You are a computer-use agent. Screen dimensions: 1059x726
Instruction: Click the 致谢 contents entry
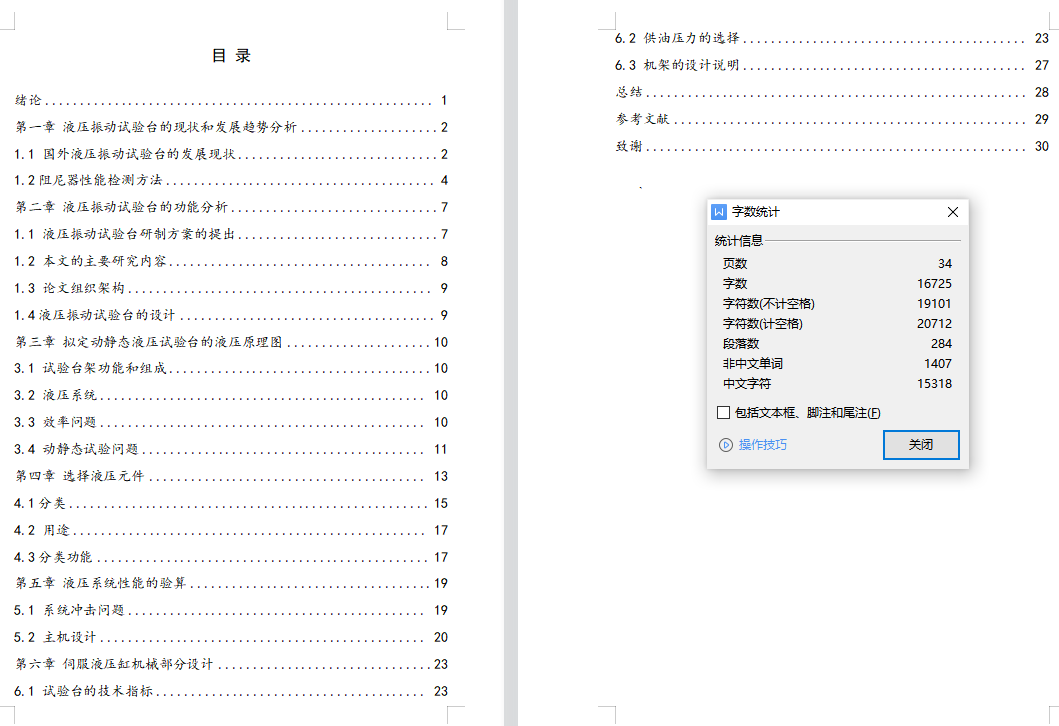click(x=629, y=146)
